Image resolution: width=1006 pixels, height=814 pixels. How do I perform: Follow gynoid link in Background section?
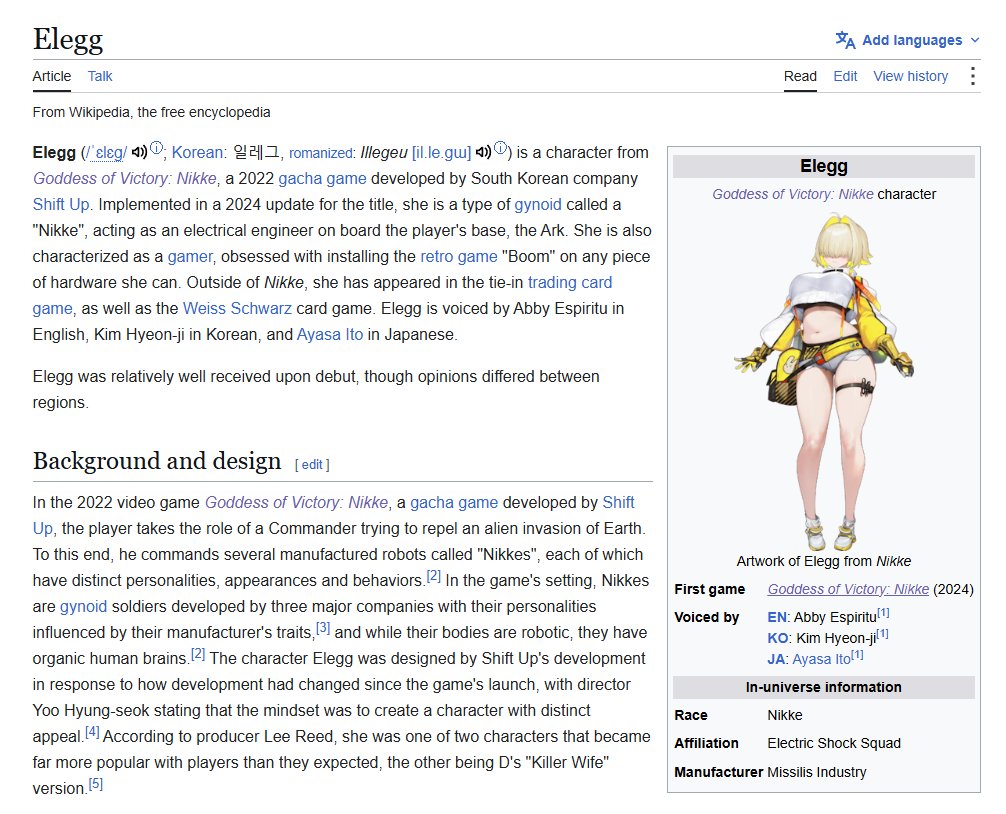(83, 606)
